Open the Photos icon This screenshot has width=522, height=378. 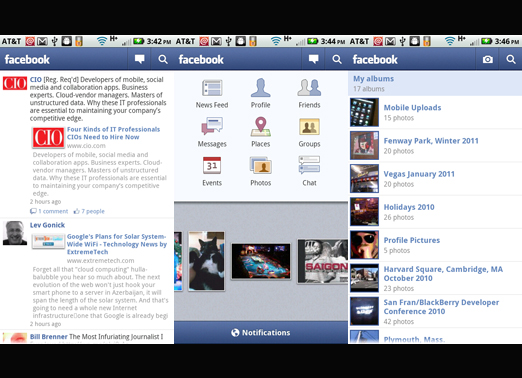click(261, 165)
